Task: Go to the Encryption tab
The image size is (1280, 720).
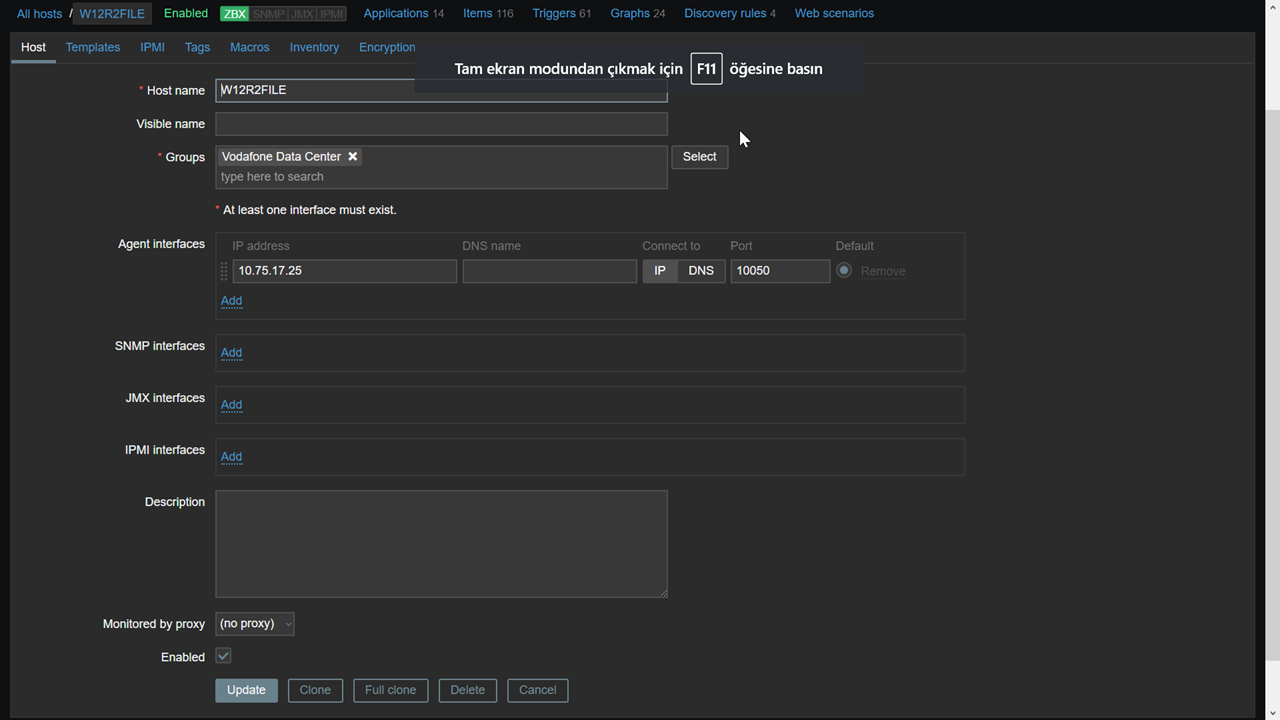Action: [387, 47]
